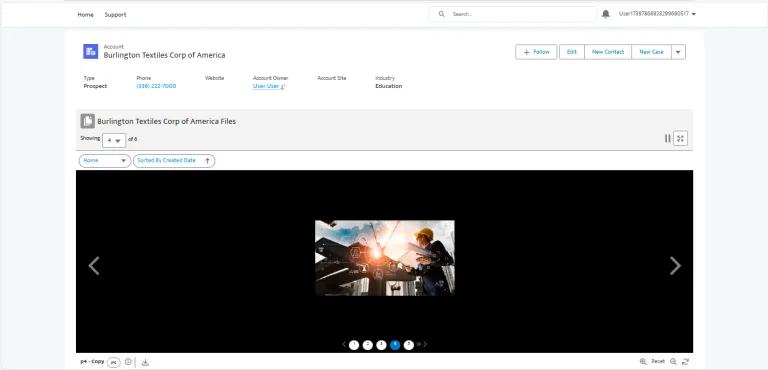768x370 pixels.
Task: Click the jpg file type badge
Action: click(x=114, y=362)
